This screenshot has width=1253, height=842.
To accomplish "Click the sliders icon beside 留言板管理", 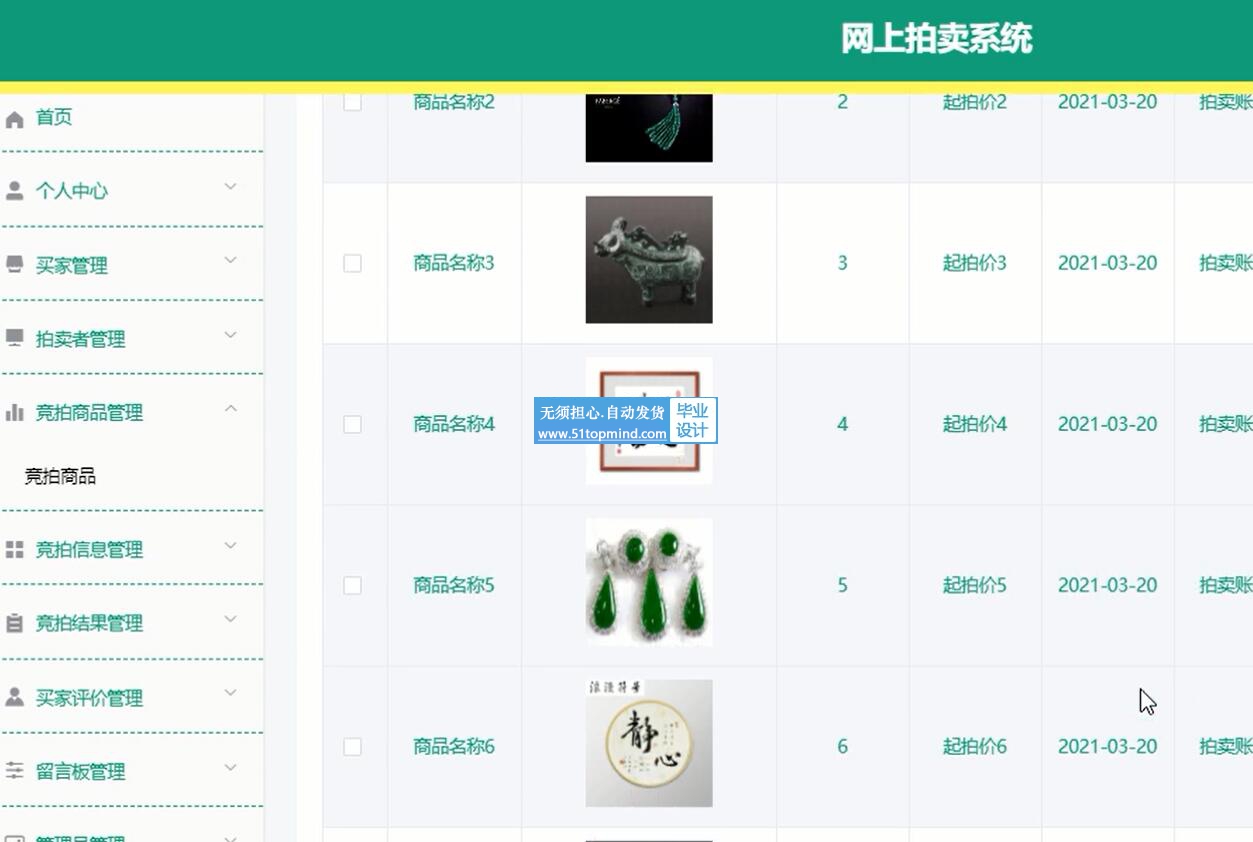I will [15, 771].
